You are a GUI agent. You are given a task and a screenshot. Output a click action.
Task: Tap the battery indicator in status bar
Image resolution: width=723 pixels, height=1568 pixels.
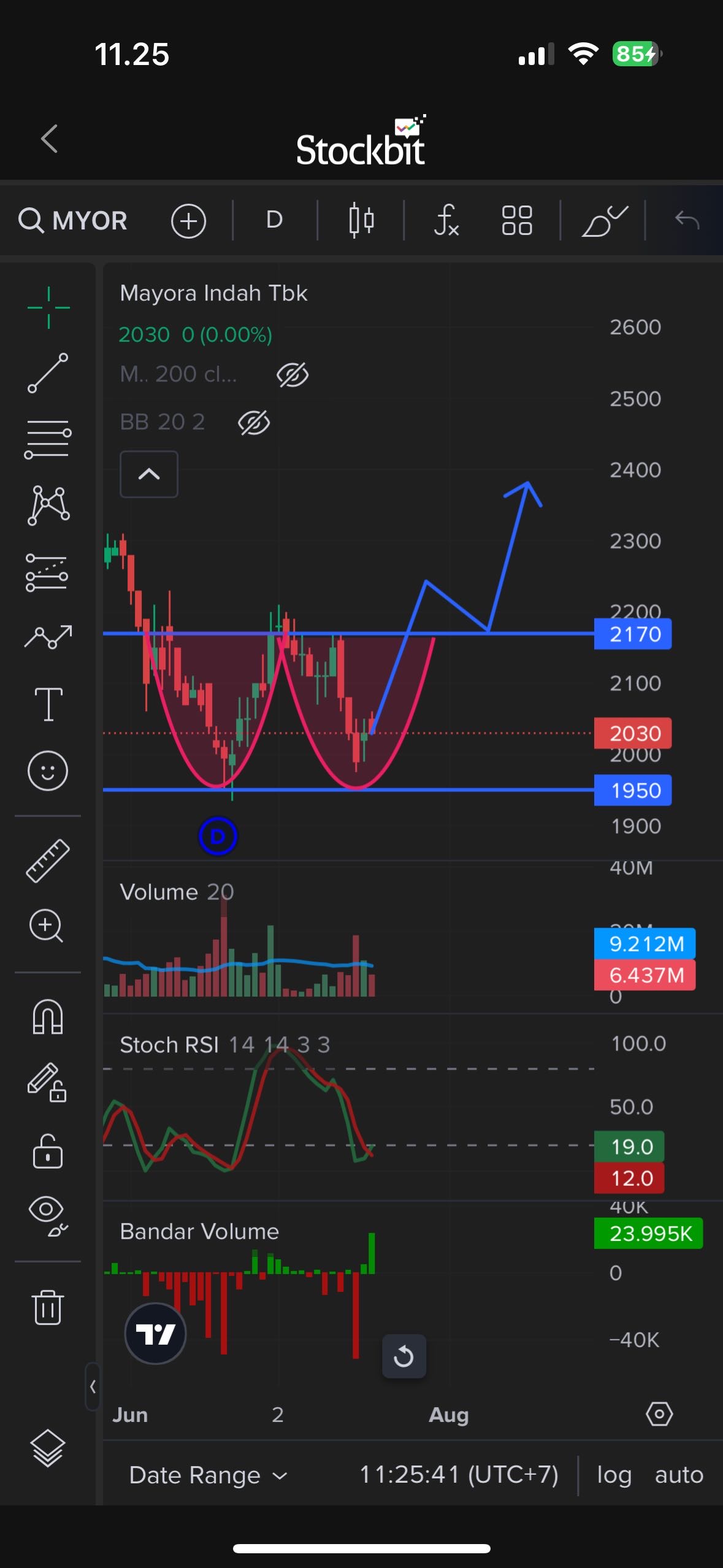click(x=637, y=54)
